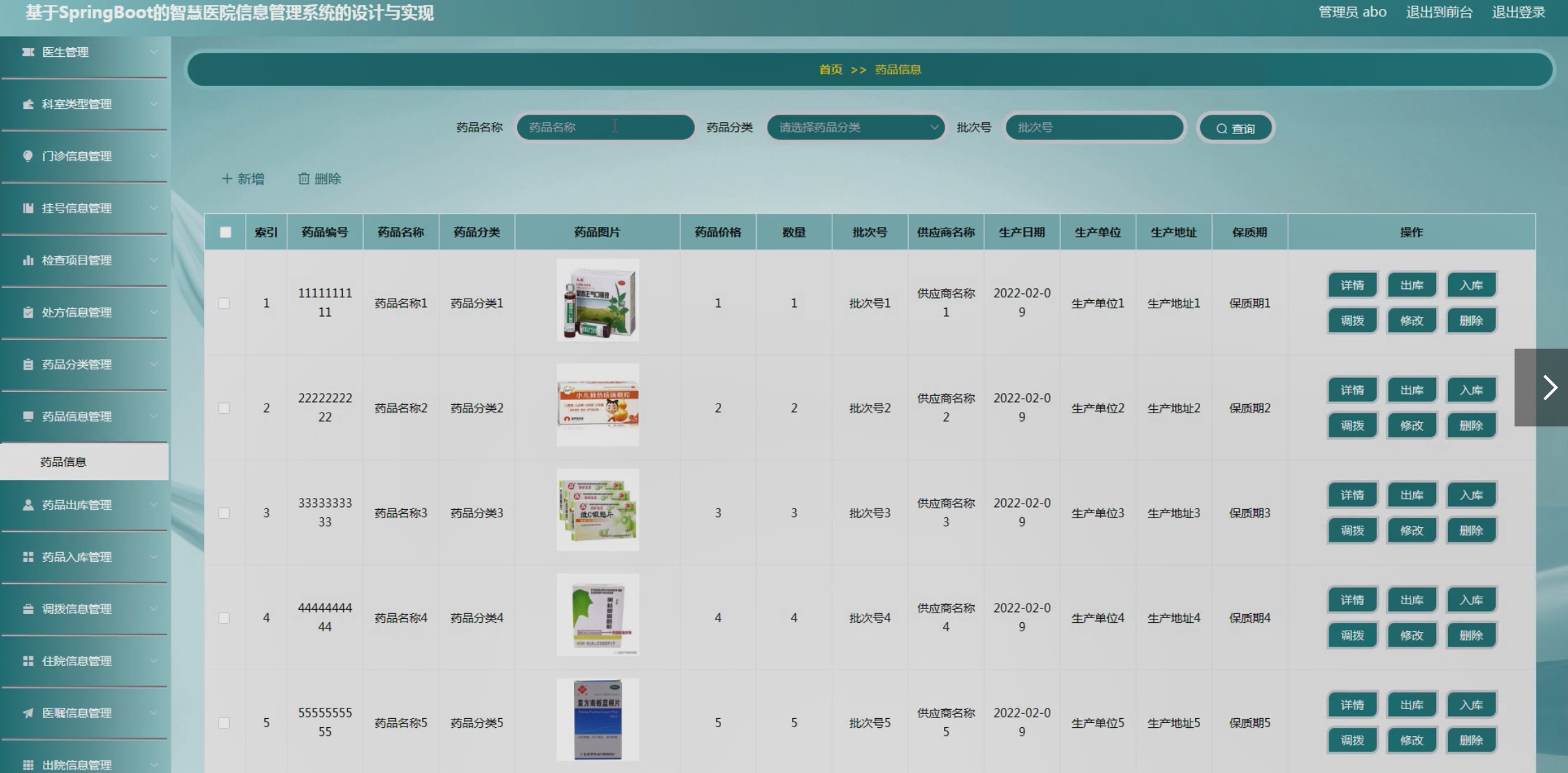This screenshot has width=1568, height=773.
Task: Check the checkbox for row 药品名称3
Action: [224, 513]
